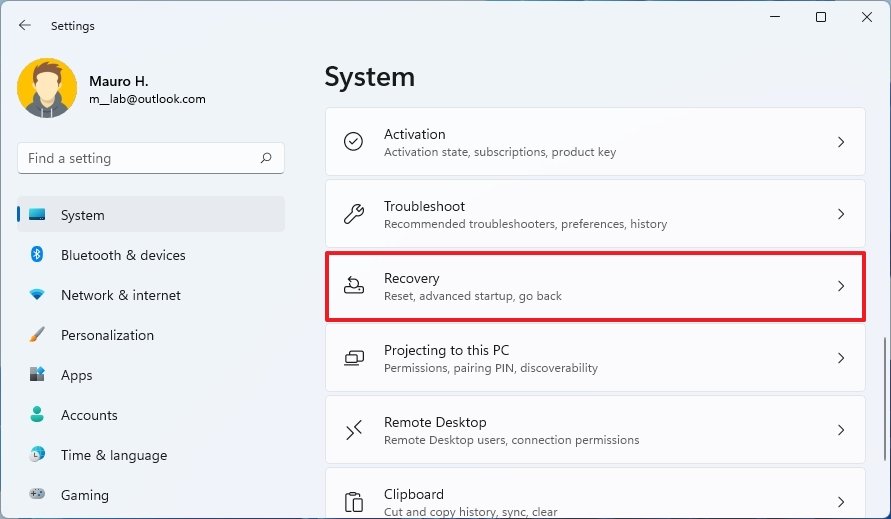Open the Troubleshoot settings title
This screenshot has height=519, width=891.
click(x=424, y=206)
